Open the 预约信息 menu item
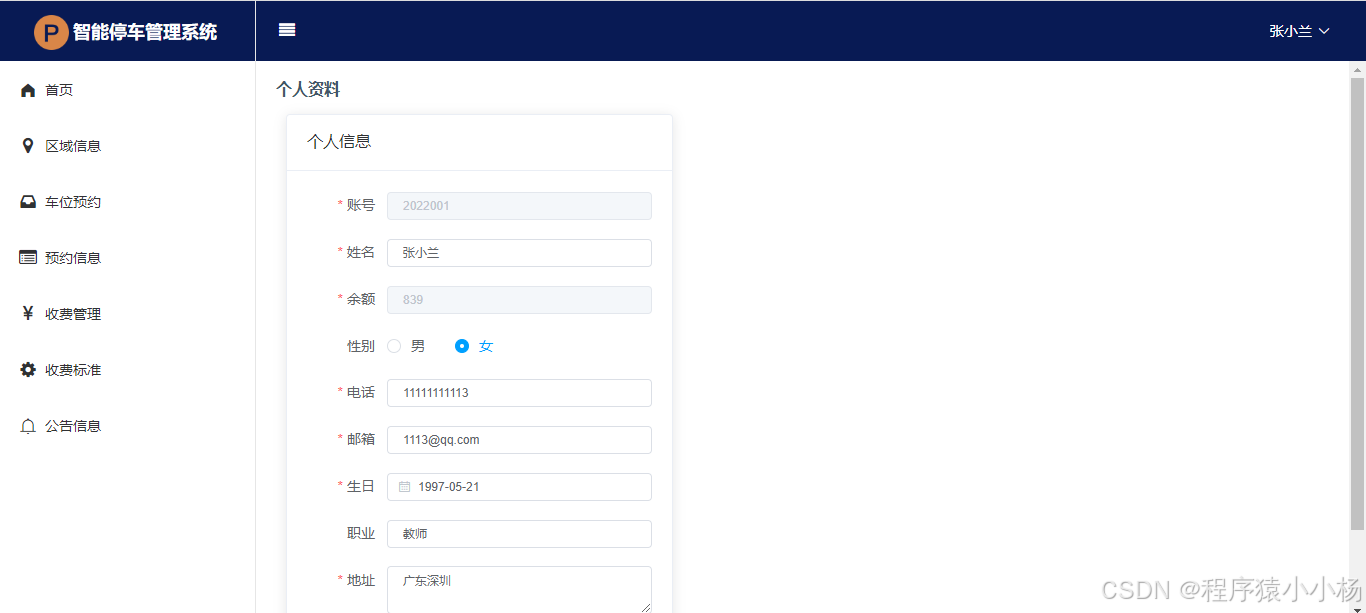 (x=127, y=258)
